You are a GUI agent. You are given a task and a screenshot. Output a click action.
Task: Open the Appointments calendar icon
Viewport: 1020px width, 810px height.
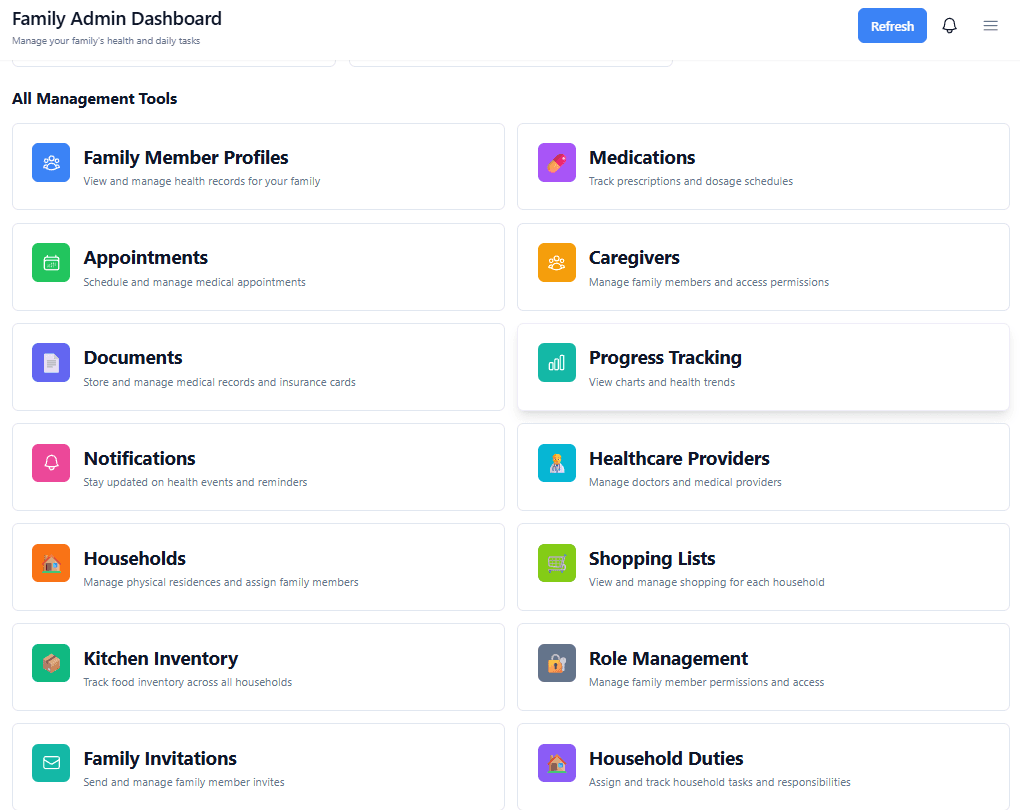pyautogui.click(x=51, y=262)
